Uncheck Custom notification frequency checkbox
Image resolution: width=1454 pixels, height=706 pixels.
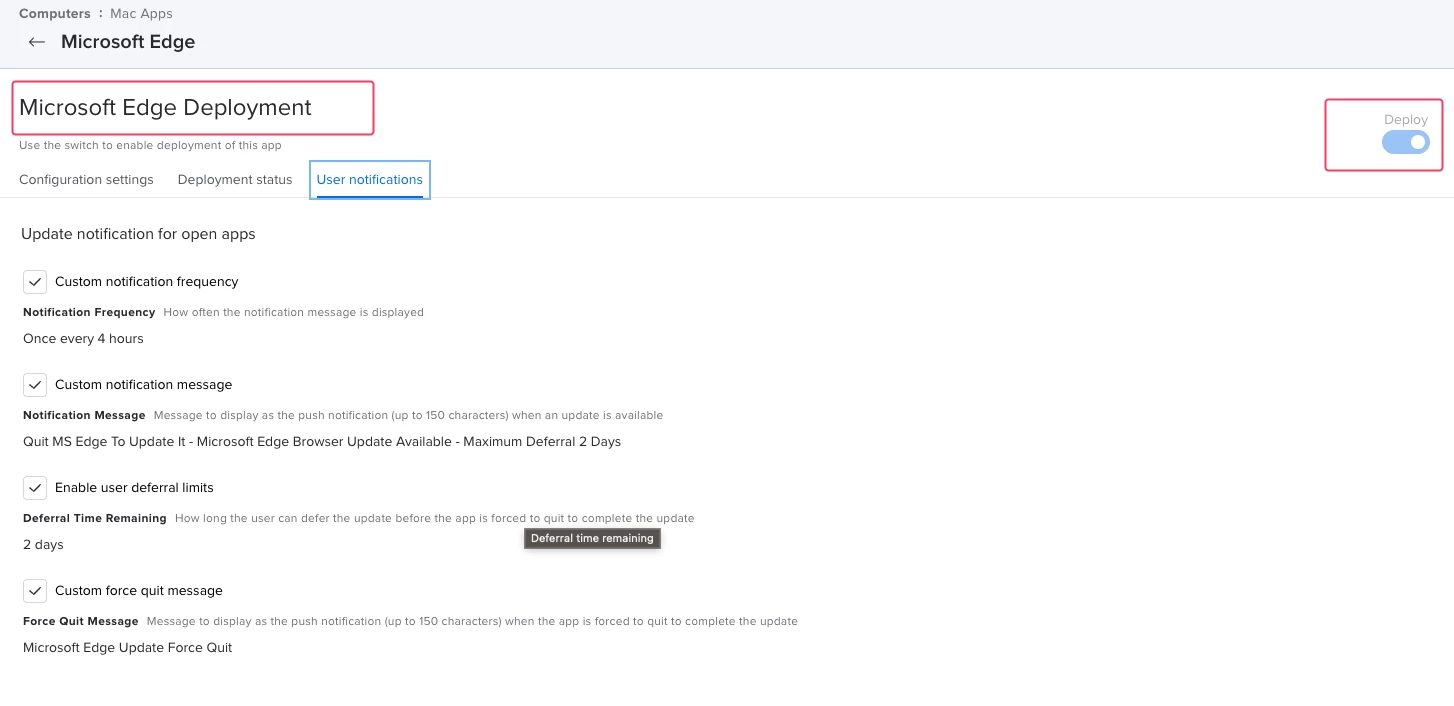(x=35, y=282)
